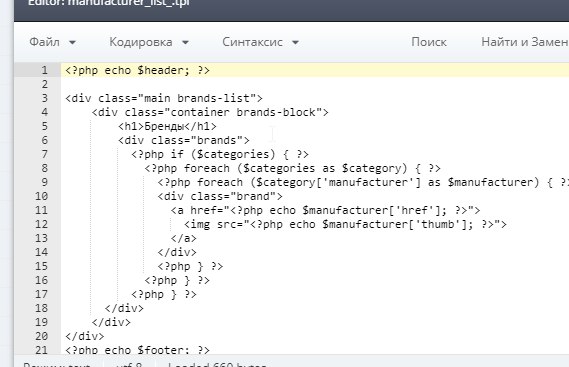The image size is (569, 367).
Task: Expand the Синтаксис dropdown menu
Action: pyautogui.click(x=261, y=42)
